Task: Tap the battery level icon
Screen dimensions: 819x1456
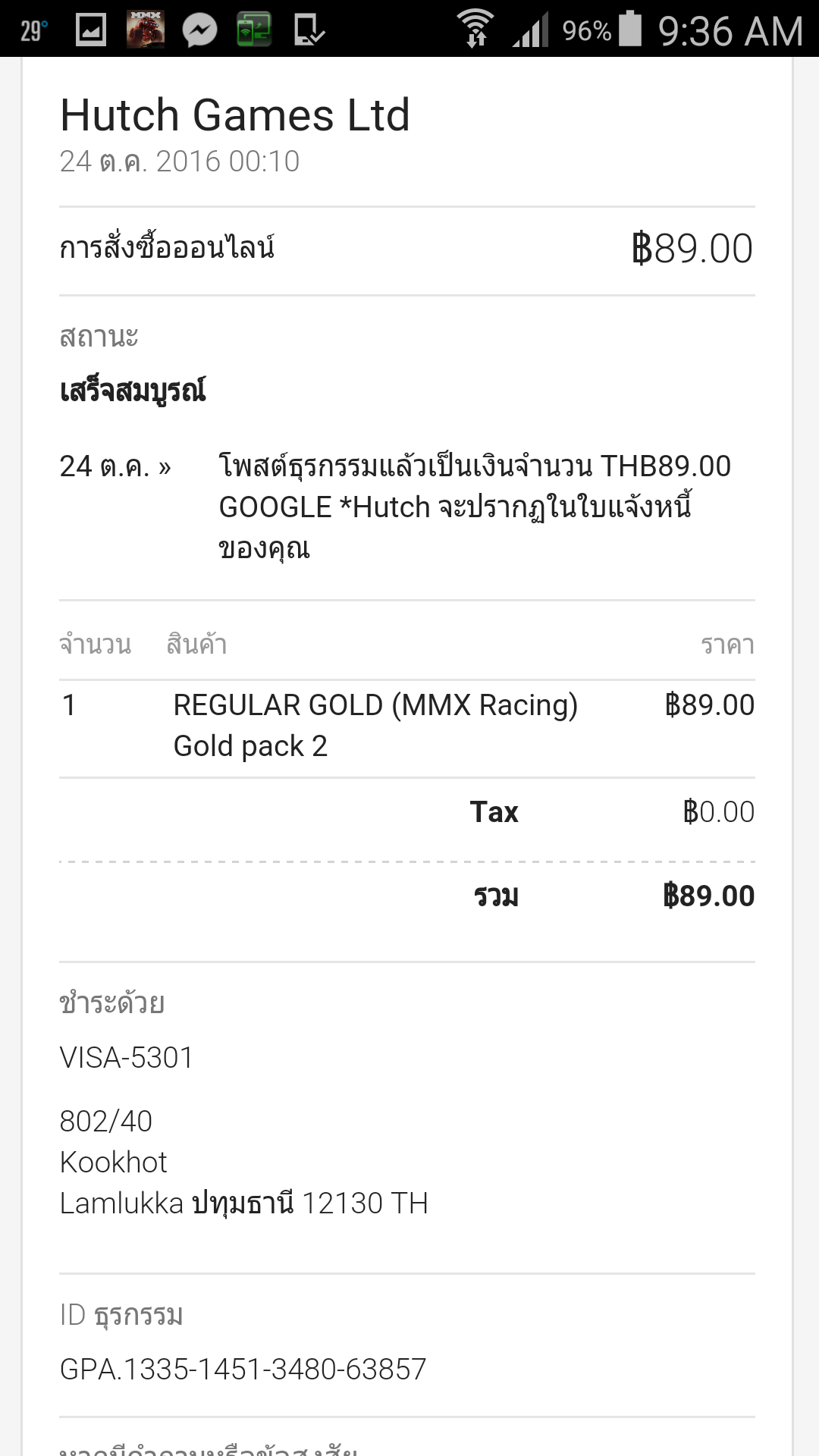Action: point(630,29)
